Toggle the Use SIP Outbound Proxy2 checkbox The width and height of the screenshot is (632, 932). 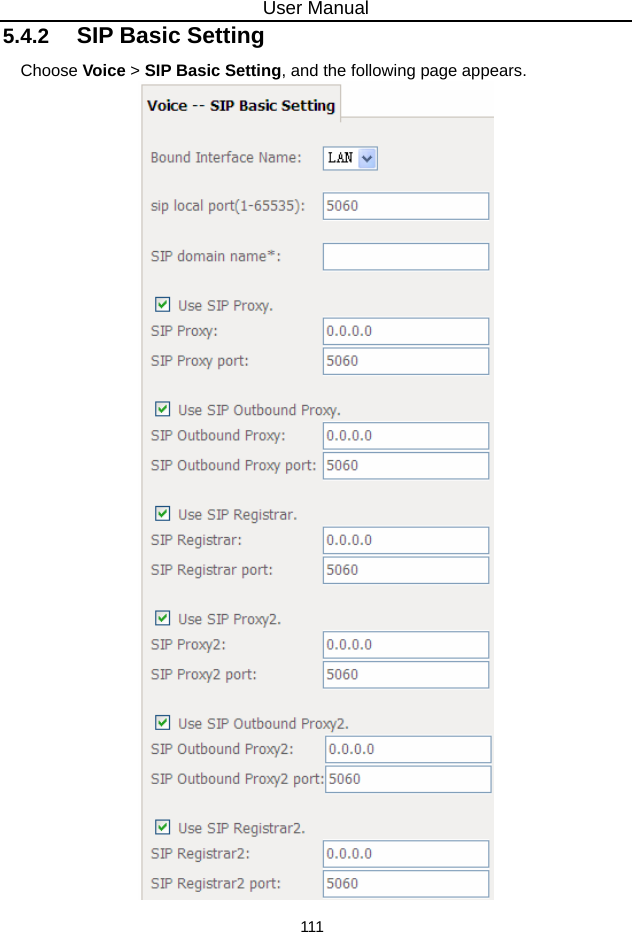[162, 722]
